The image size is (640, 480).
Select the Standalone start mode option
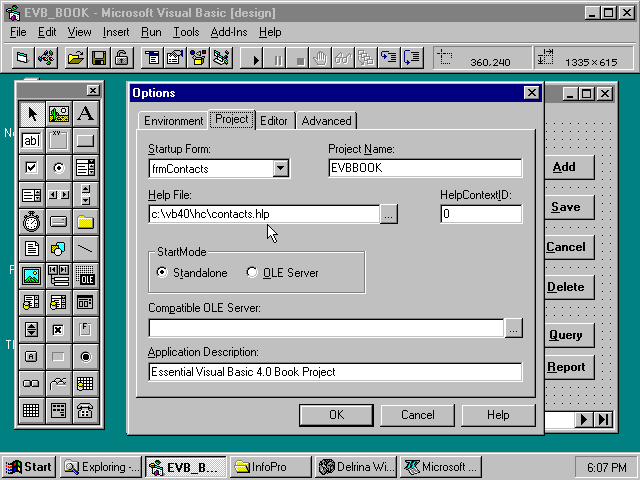163,272
